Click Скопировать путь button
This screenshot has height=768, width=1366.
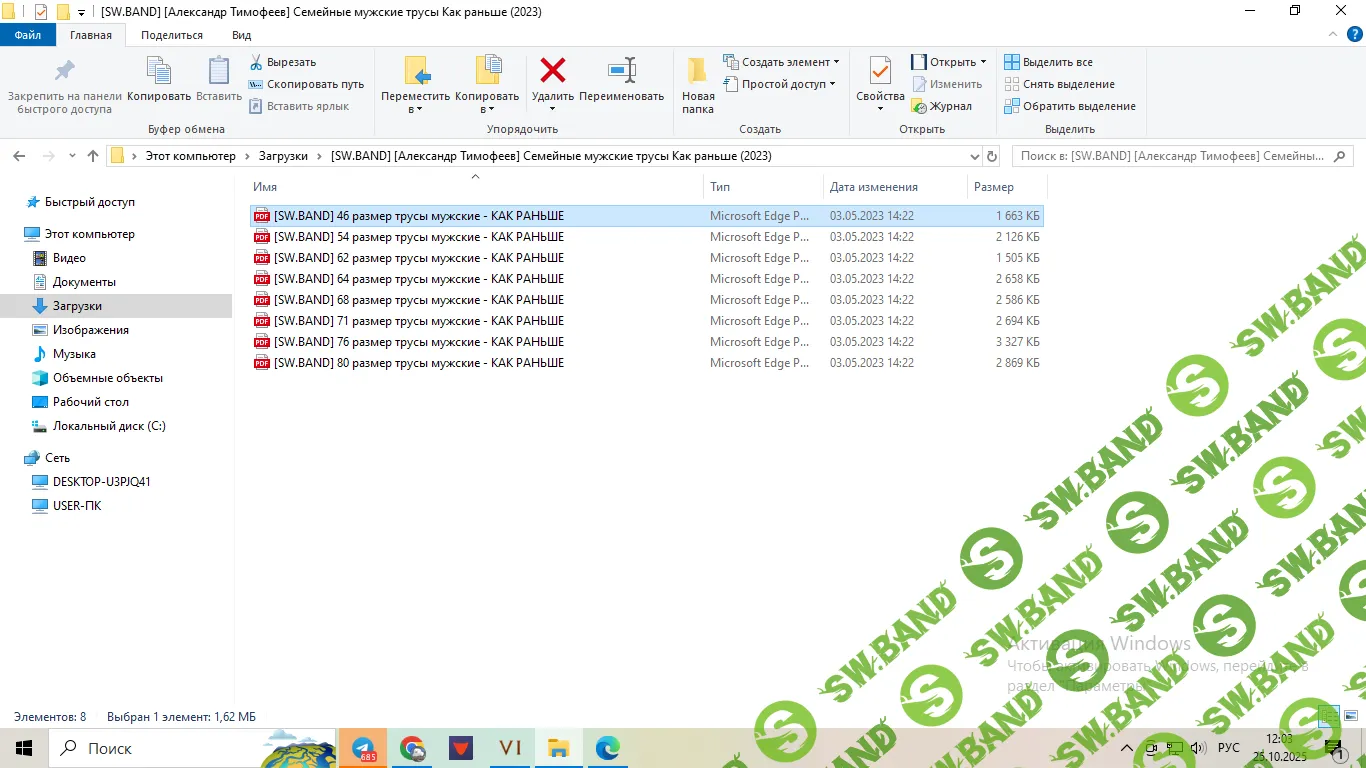pyautogui.click(x=306, y=84)
